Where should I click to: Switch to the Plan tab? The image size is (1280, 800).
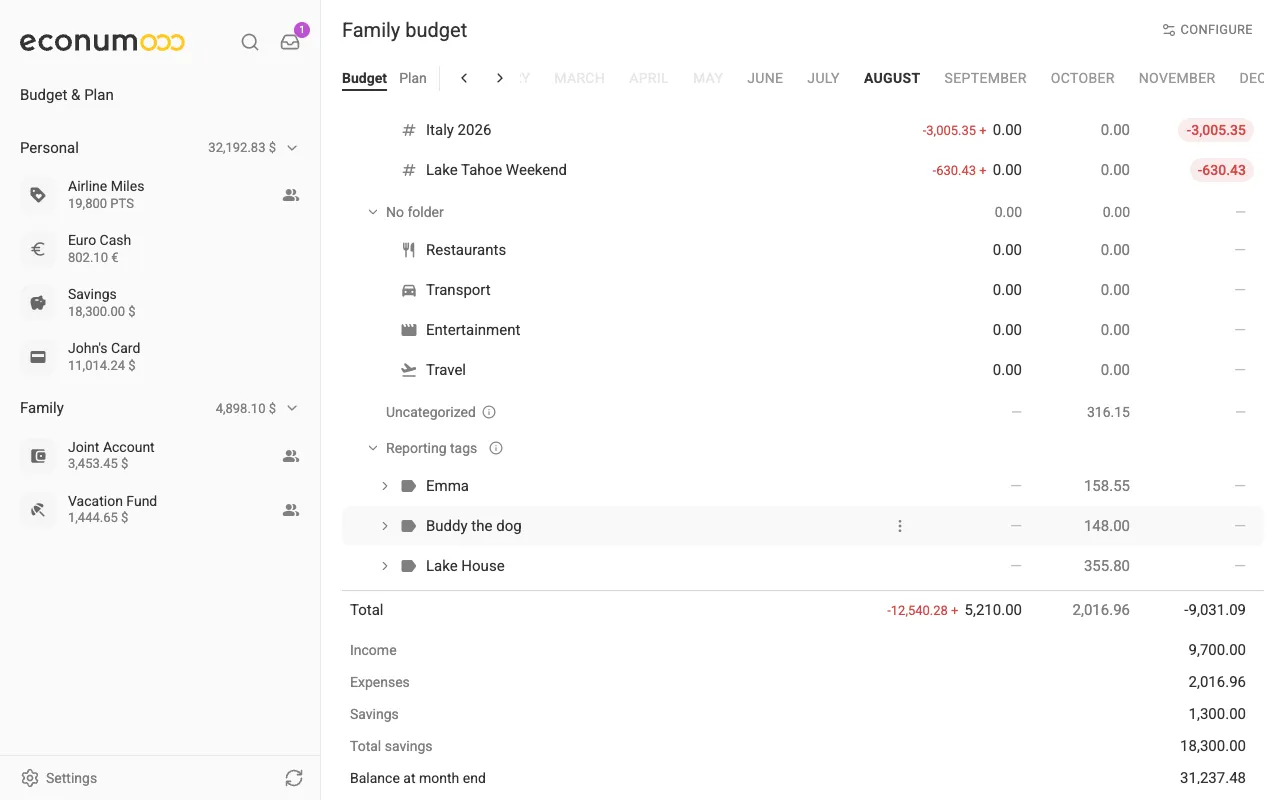point(413,78)
